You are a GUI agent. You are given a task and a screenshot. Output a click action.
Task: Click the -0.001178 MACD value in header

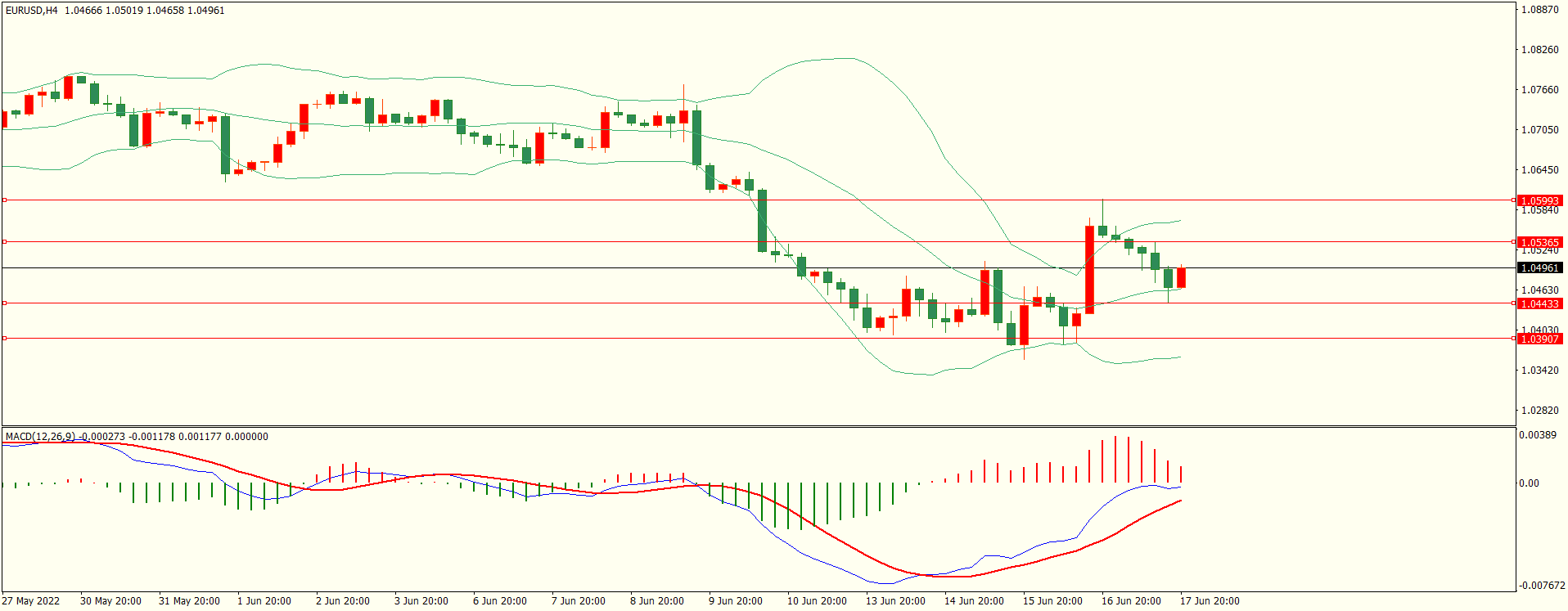(151, 437)
